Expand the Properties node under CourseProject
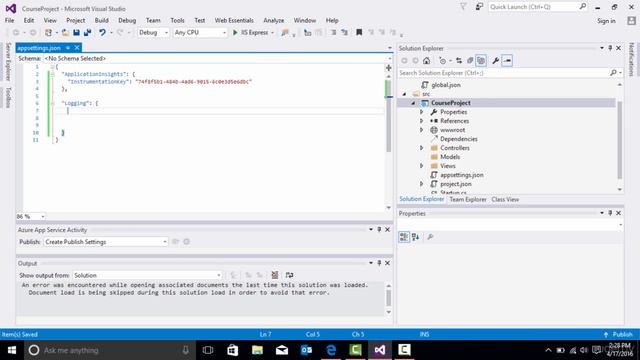 click(422, 112)
